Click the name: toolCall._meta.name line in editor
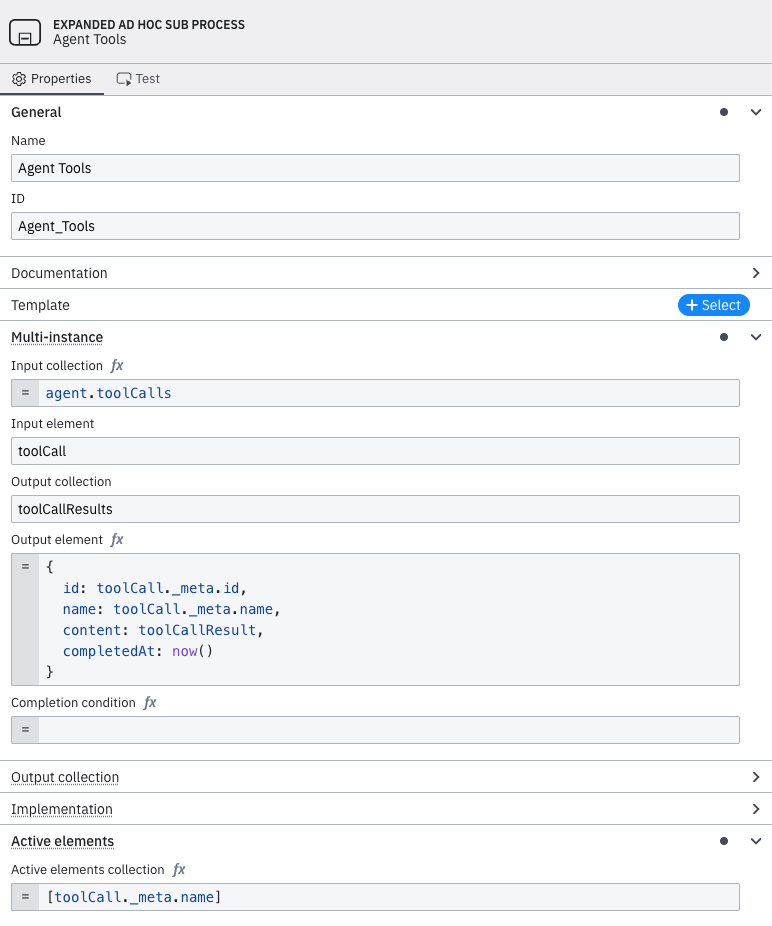The width and height of the screenshot is (772, 926). (171, 609)
